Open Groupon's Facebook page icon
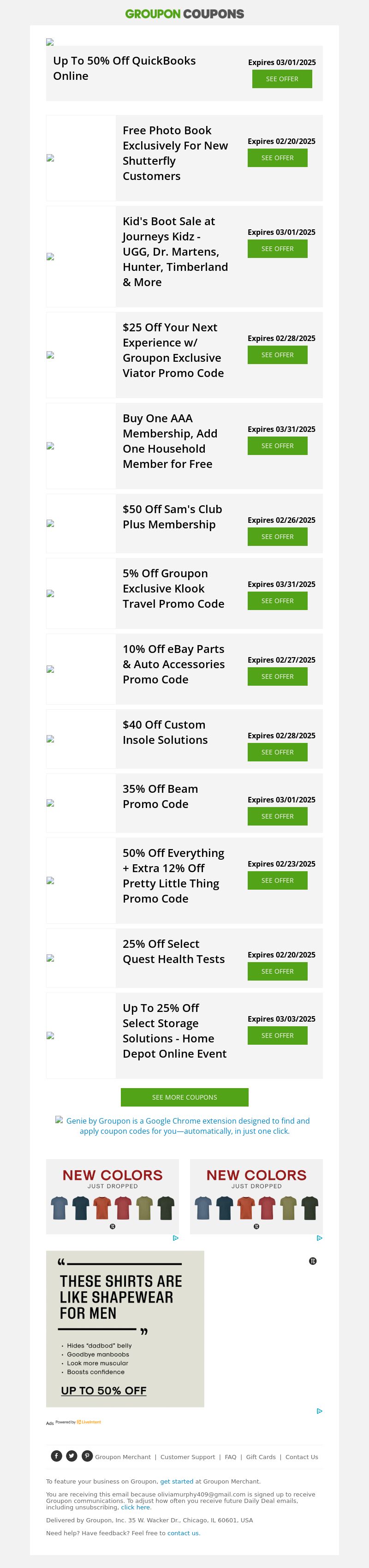 pyautogui.click(x=56, y=1456)
